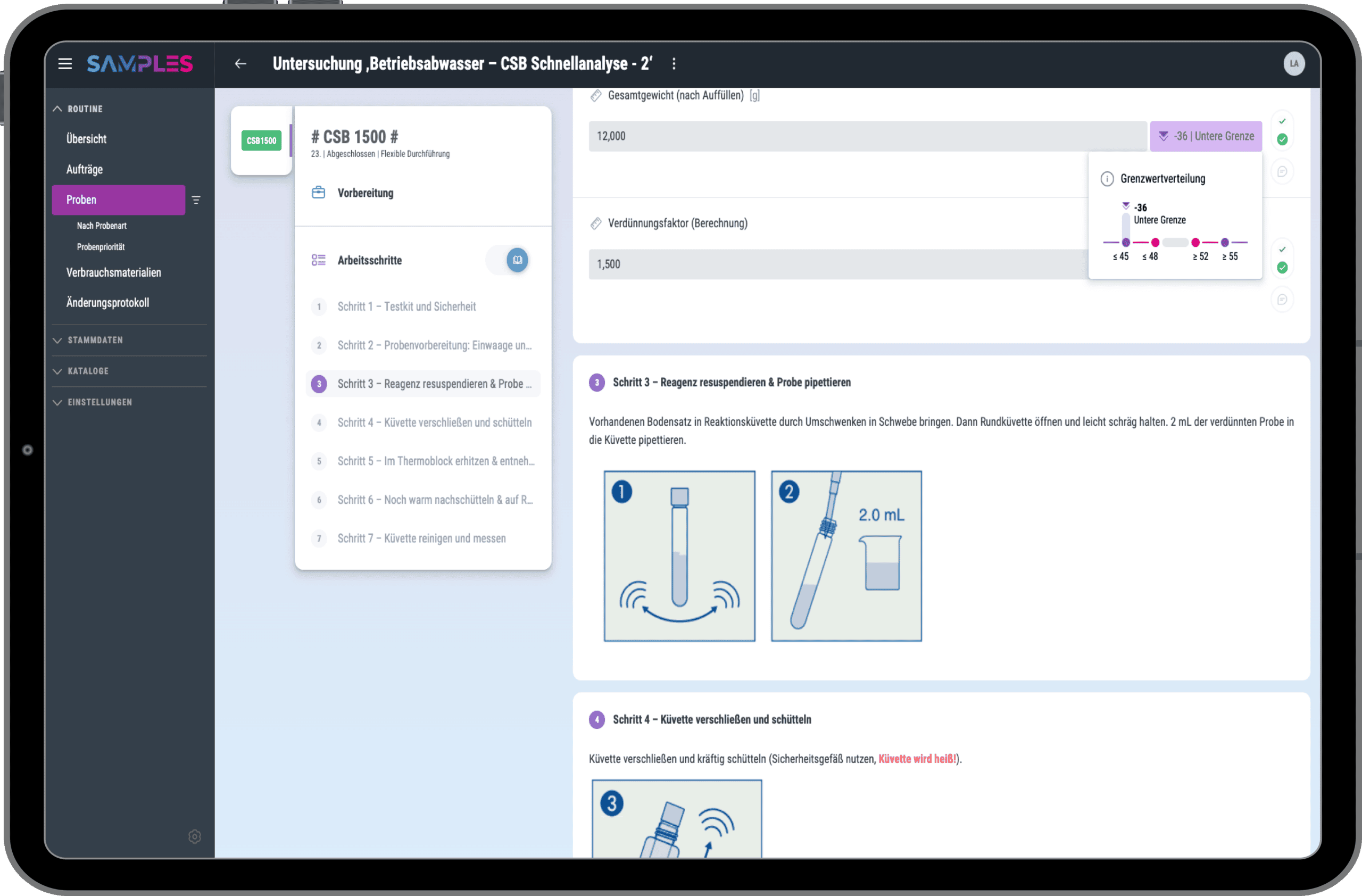Jump to Schritt 4 – Küvette verschließen

click(422, 422)
